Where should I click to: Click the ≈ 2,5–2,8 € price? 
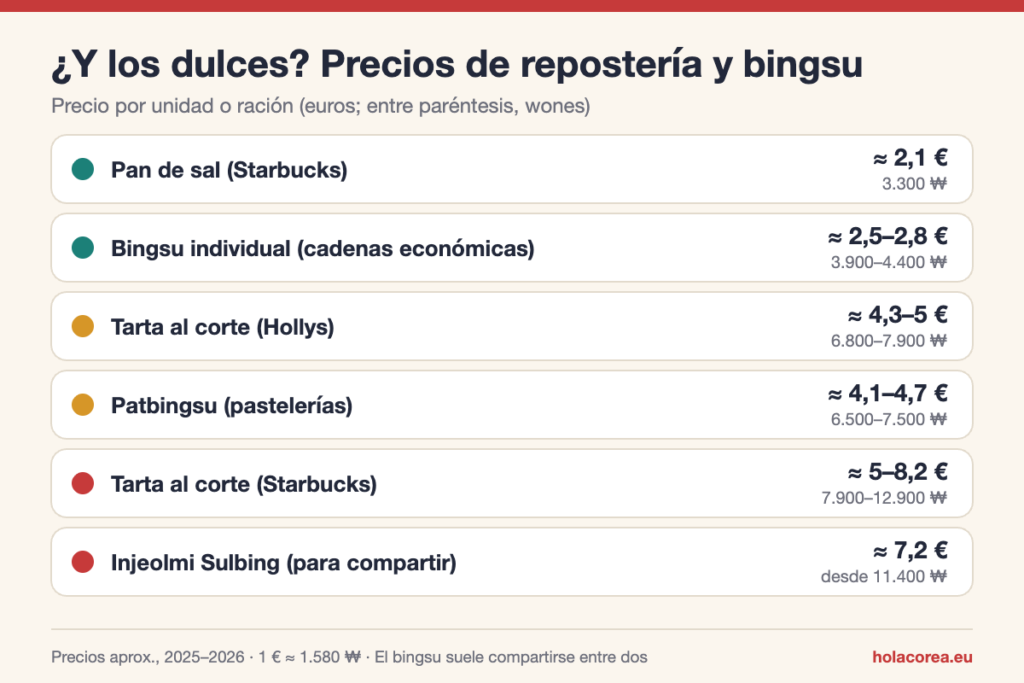coord(888,236)
